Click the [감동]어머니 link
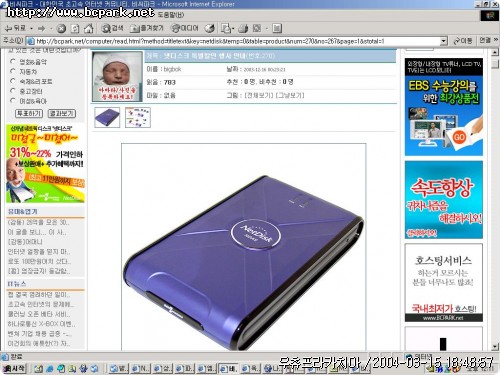500x375 pixels. tap(25, 242)
